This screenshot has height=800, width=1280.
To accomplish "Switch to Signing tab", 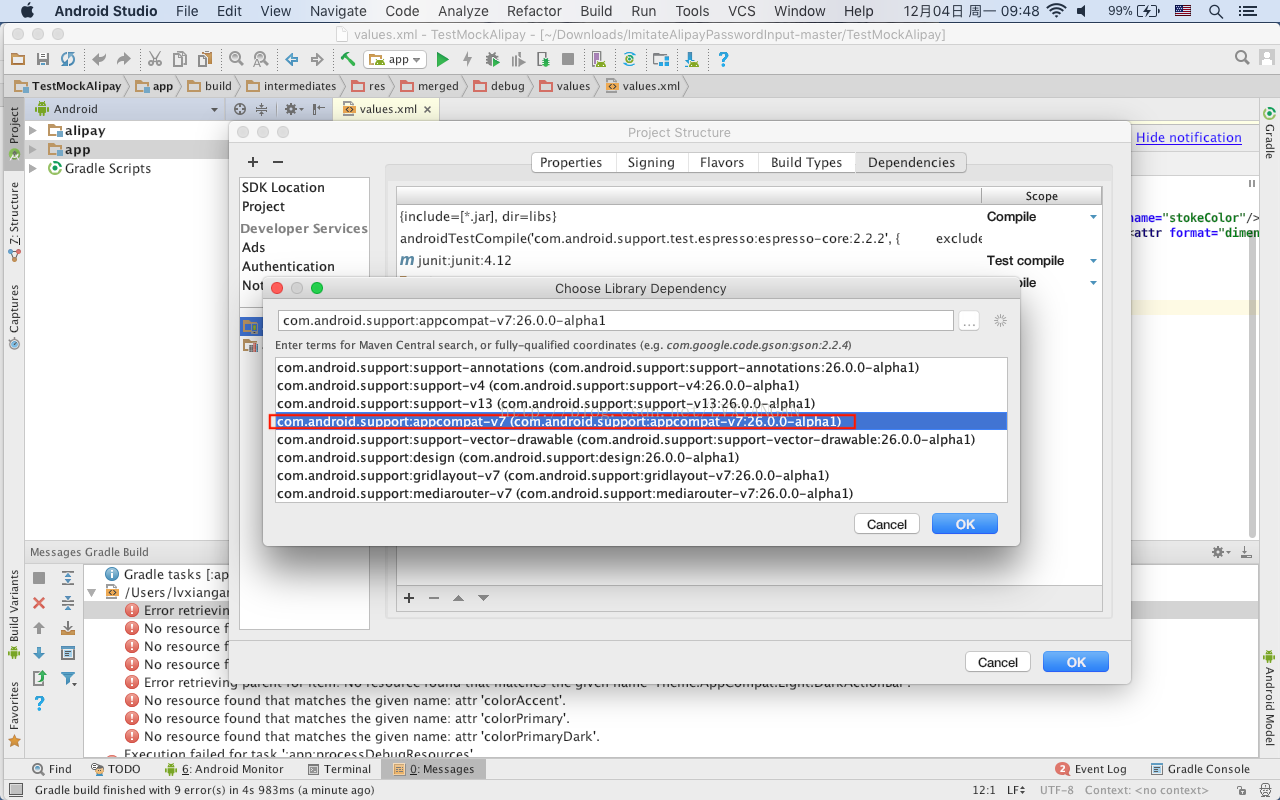I will [x=651, y=162].
